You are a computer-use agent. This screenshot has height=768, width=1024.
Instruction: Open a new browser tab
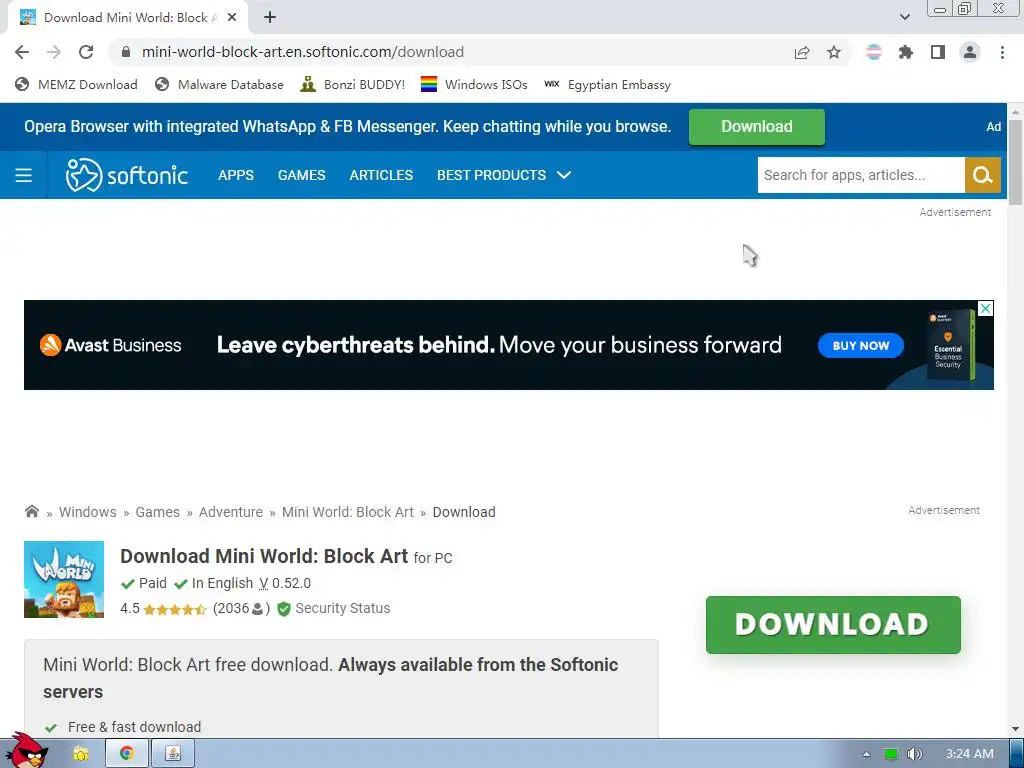pos(270,18)
